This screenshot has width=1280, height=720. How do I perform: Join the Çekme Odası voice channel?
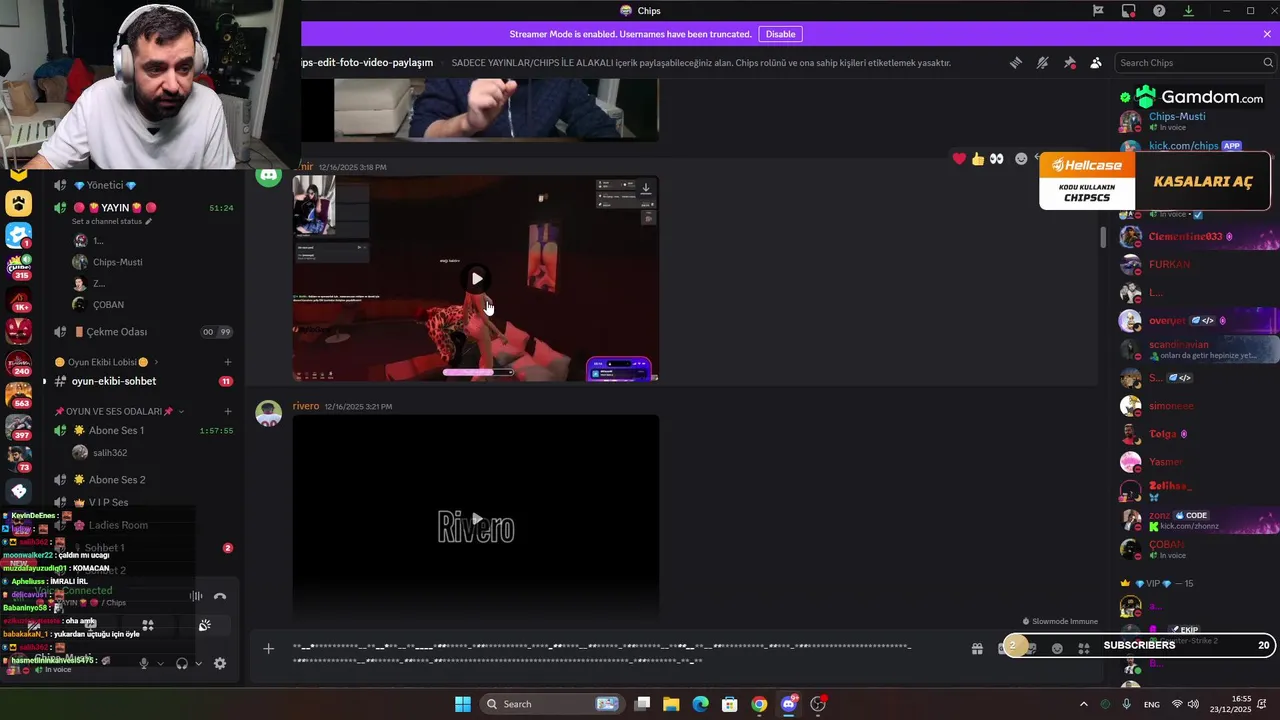pyautogui.click(x=116, y=332)
